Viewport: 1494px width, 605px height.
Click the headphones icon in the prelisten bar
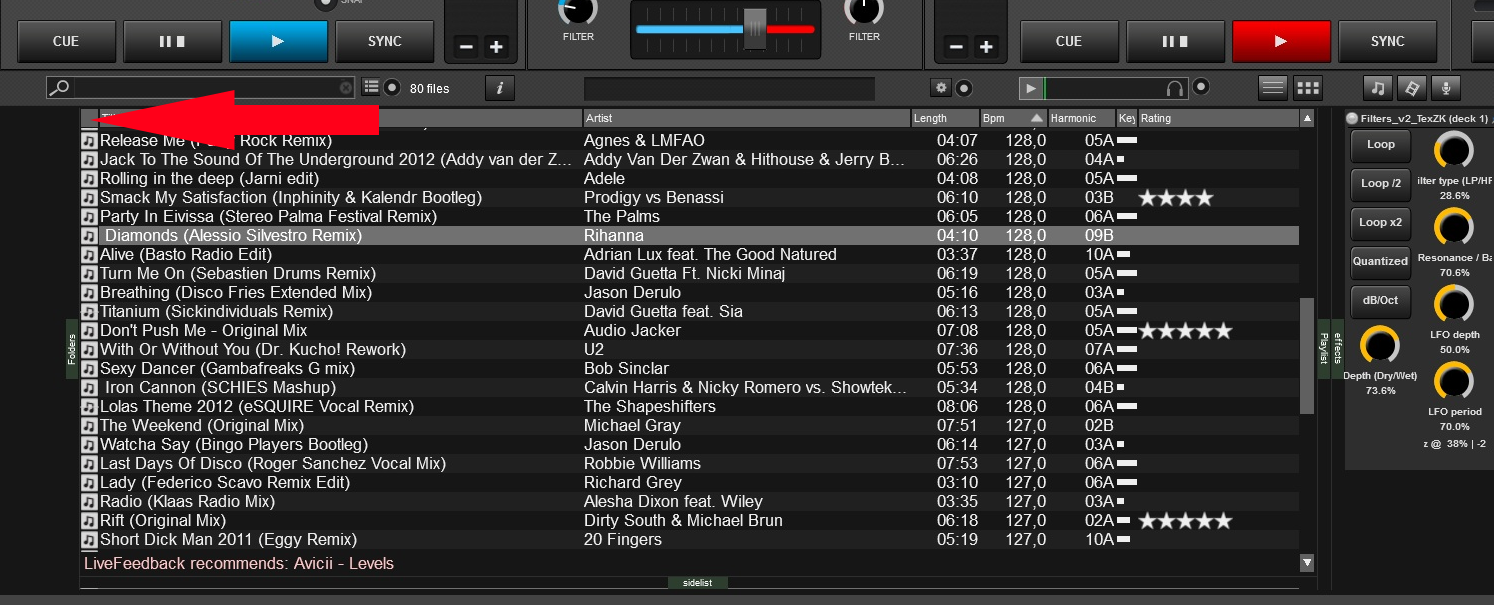click(1175, 88)
